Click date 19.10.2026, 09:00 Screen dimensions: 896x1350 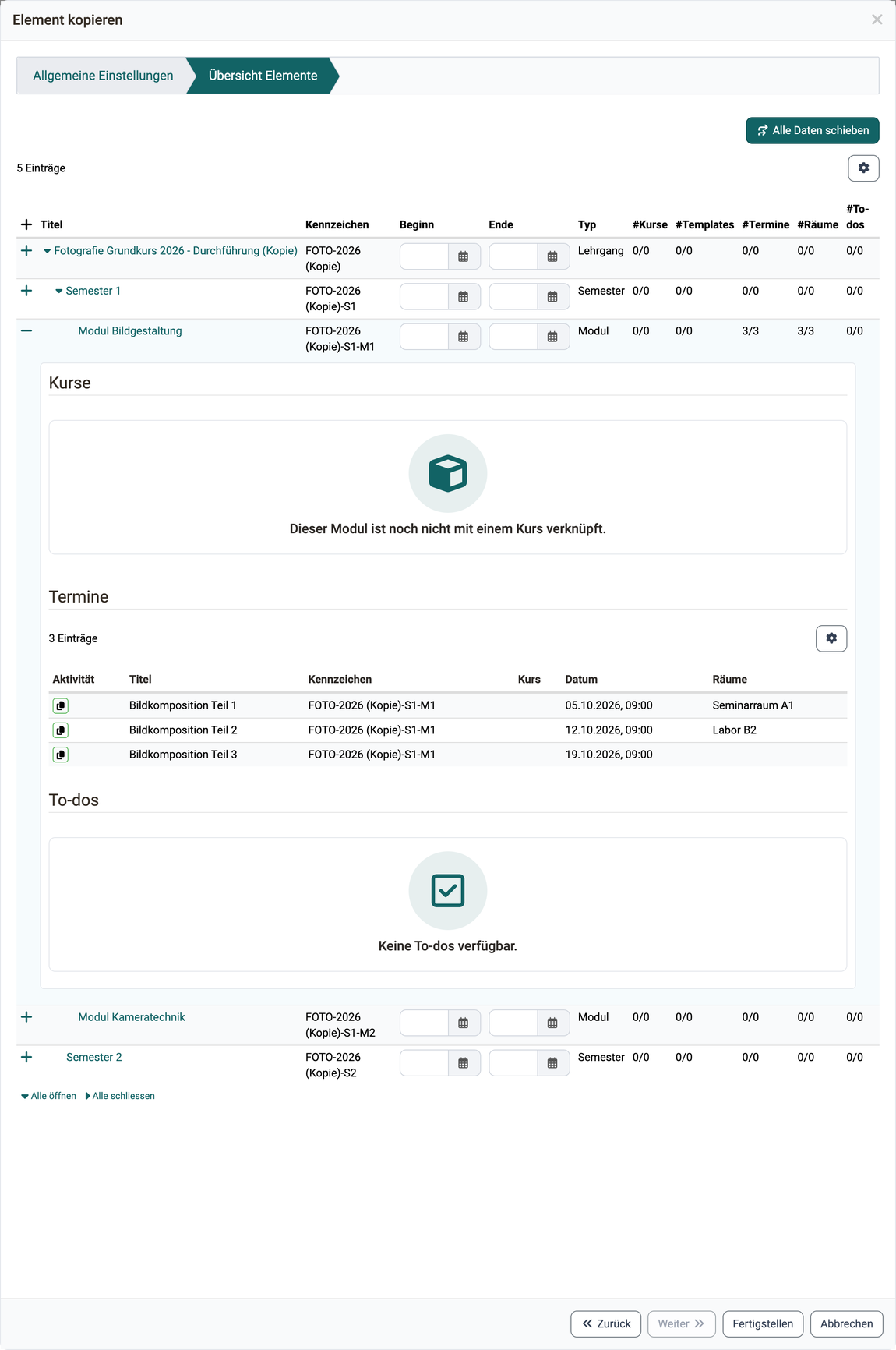(x=609, y=755)
